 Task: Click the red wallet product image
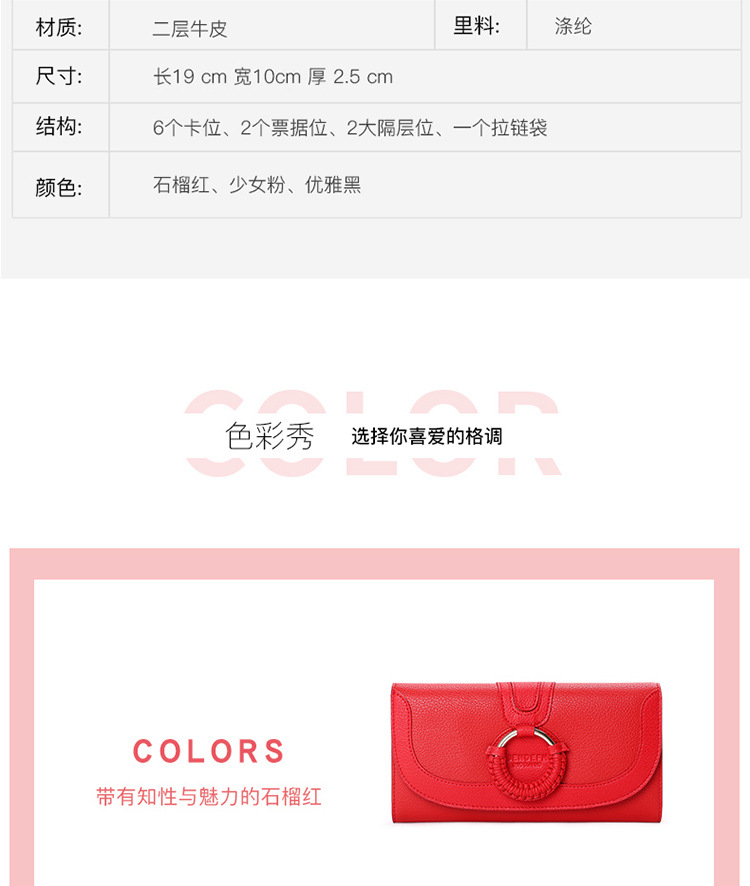(x=526, y=753)
